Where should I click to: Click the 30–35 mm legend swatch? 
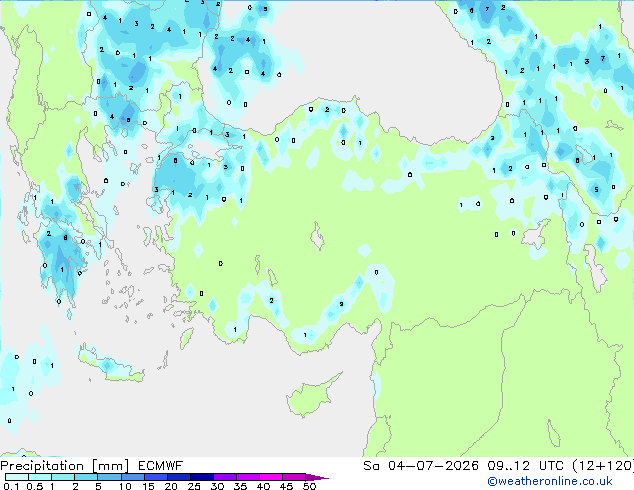224,477
